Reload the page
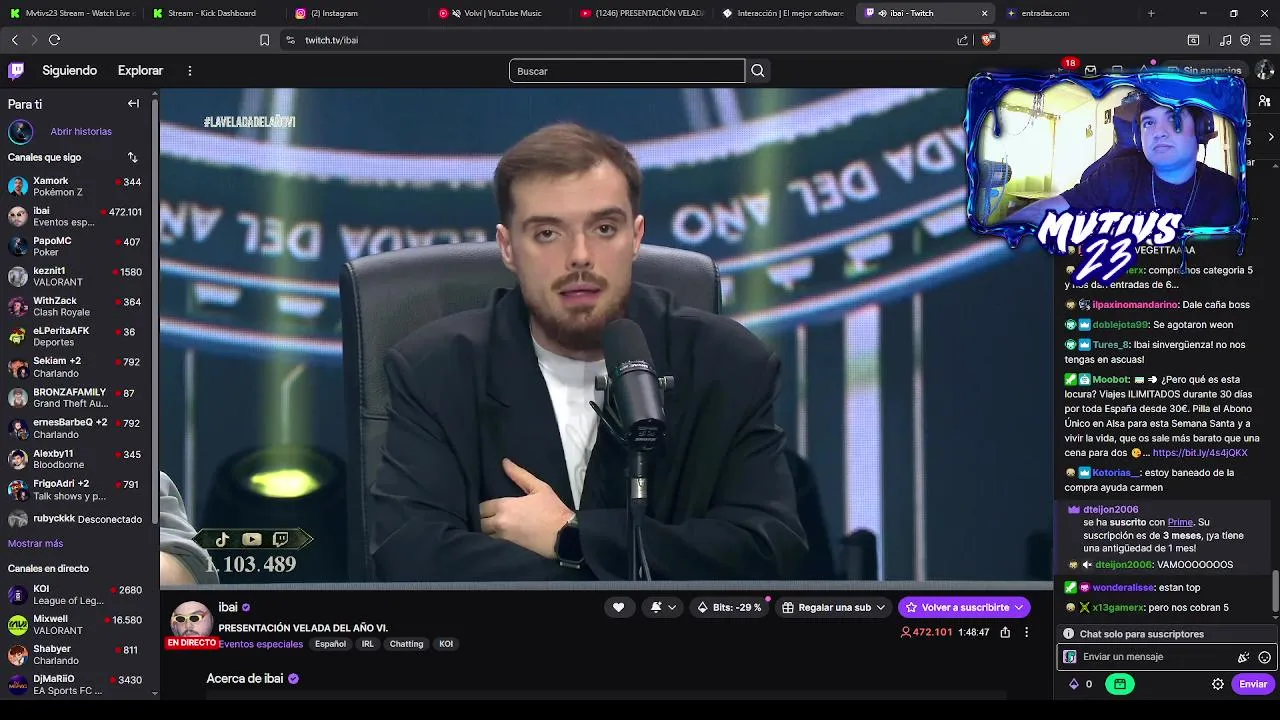Screen dimensions: 1280x720 coord(54,40)
